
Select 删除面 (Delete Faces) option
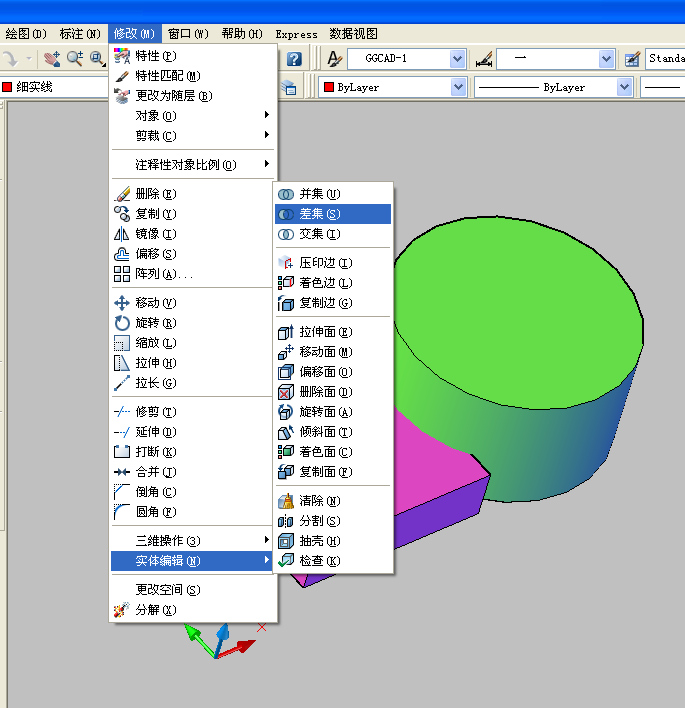[333, 392]
